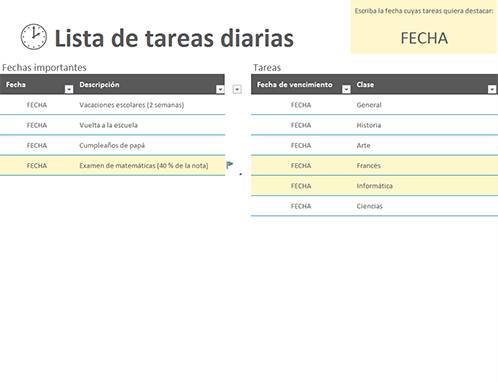Click the large FECHA highlight date field
498x382 pixels.
tap(424, 38)
